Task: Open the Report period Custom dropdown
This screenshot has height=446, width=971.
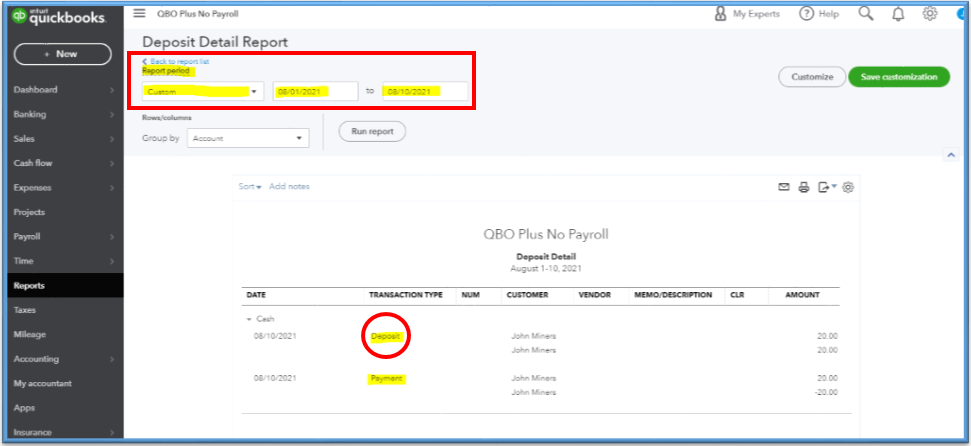Action: point(203,91)
